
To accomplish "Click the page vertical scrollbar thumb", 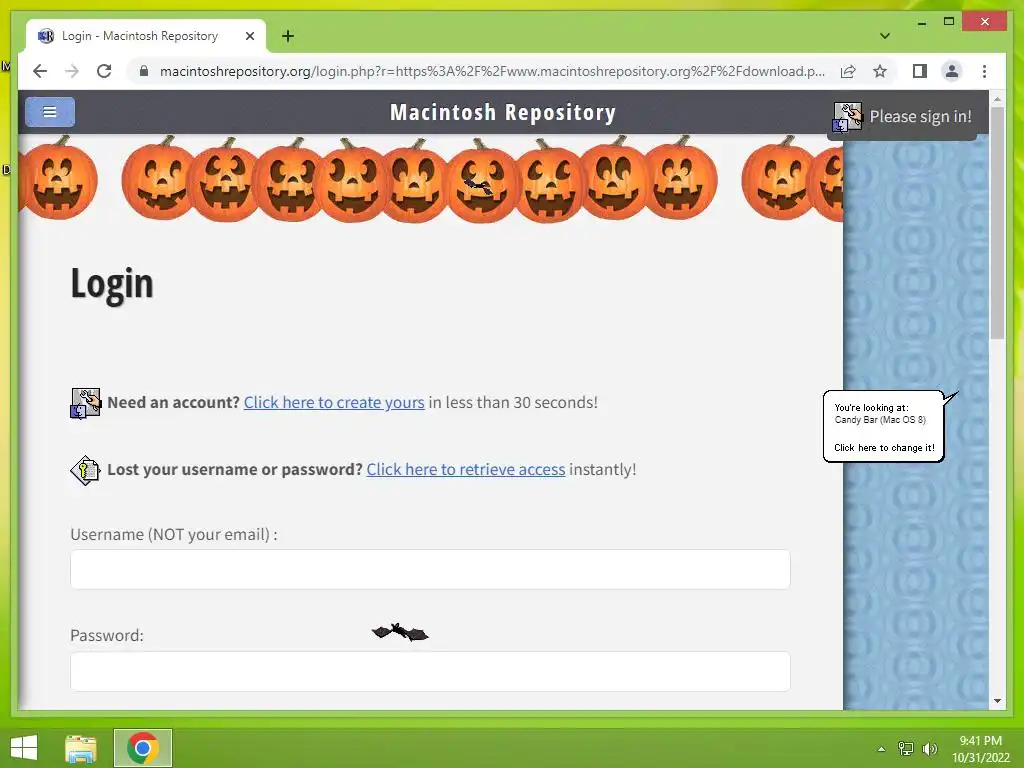I will coord(997,222).
